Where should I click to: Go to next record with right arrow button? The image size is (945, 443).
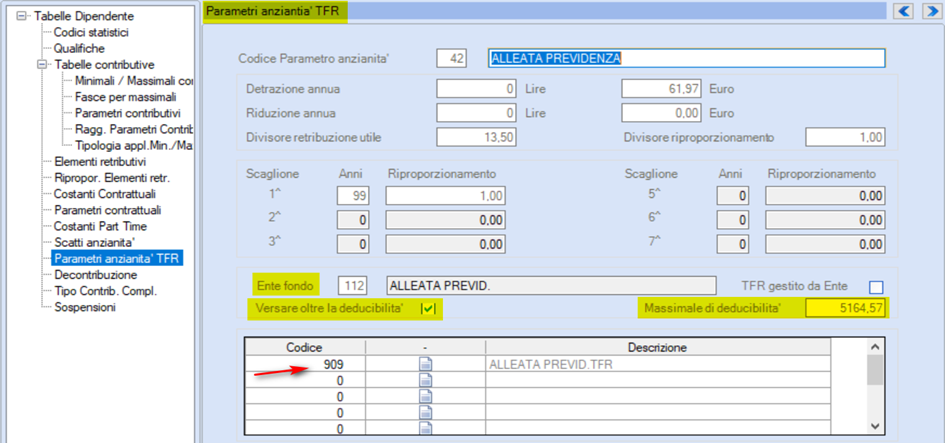click(x=932, y=11)
